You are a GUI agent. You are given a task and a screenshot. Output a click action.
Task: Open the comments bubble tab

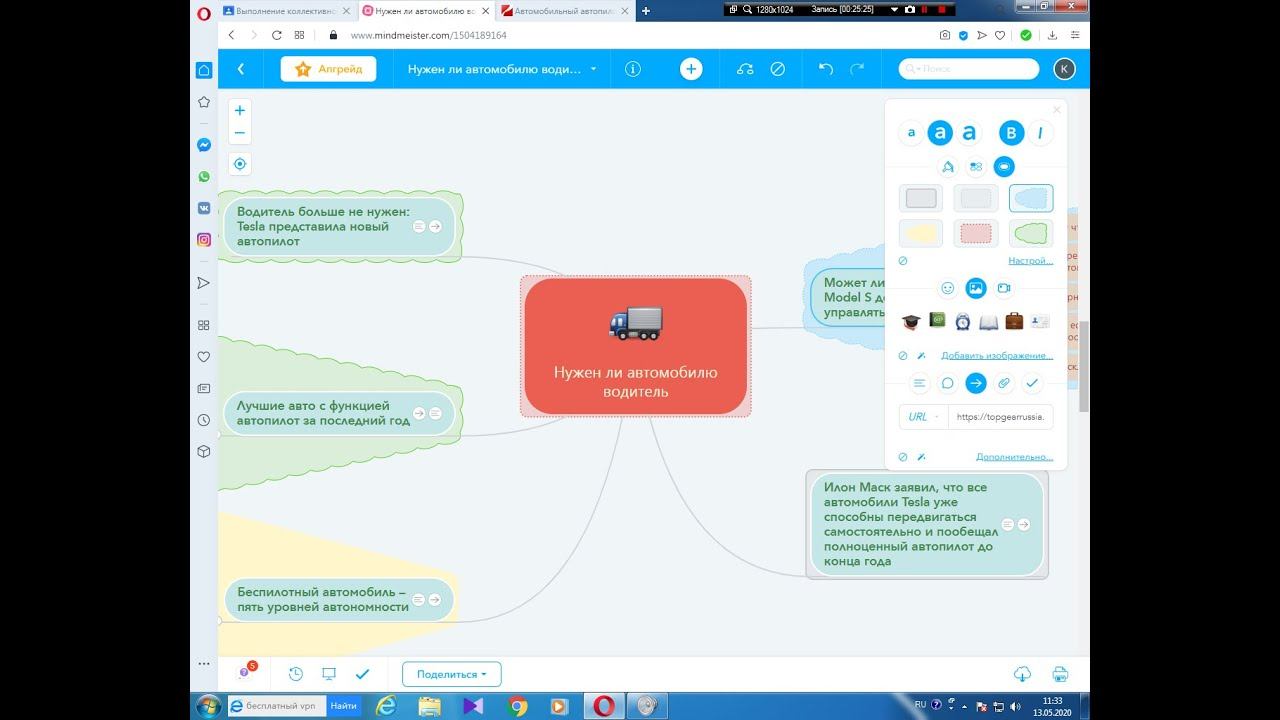pos(948,383)
